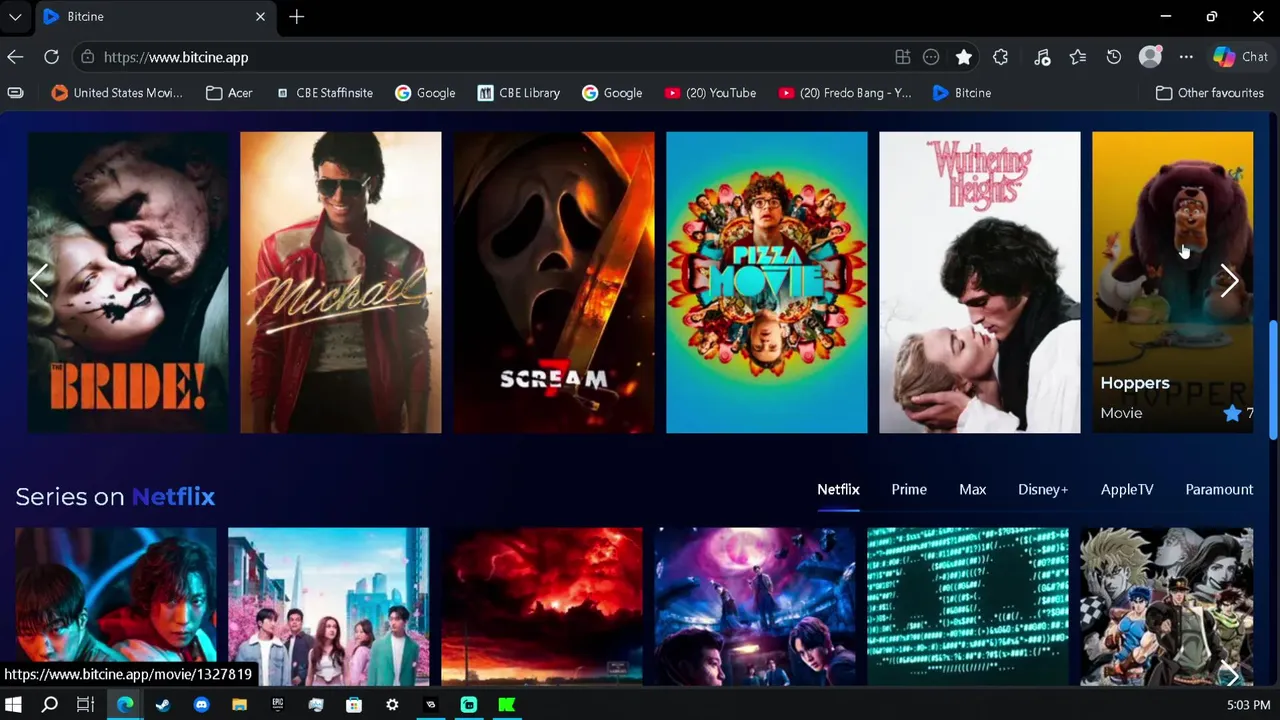The width and height of the screenshot is (1280, 720).
Task: Select the AppleTV provider tab
Action: coord(1127,489)
